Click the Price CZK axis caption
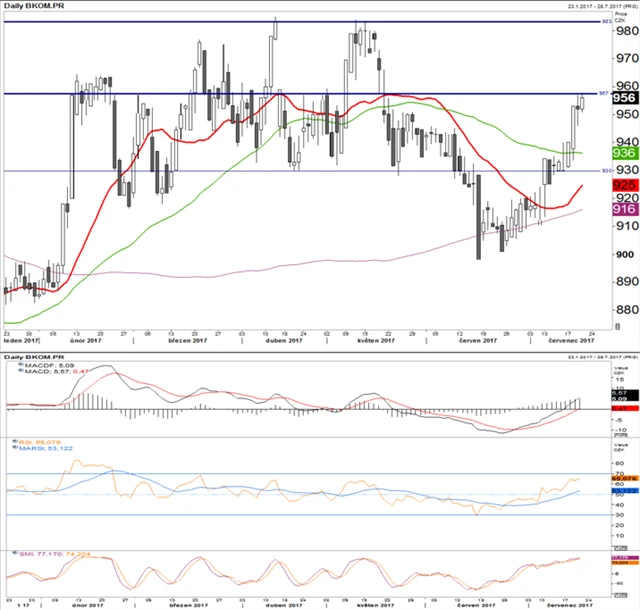Screen dimensions: 640x610 pos(620,17)
